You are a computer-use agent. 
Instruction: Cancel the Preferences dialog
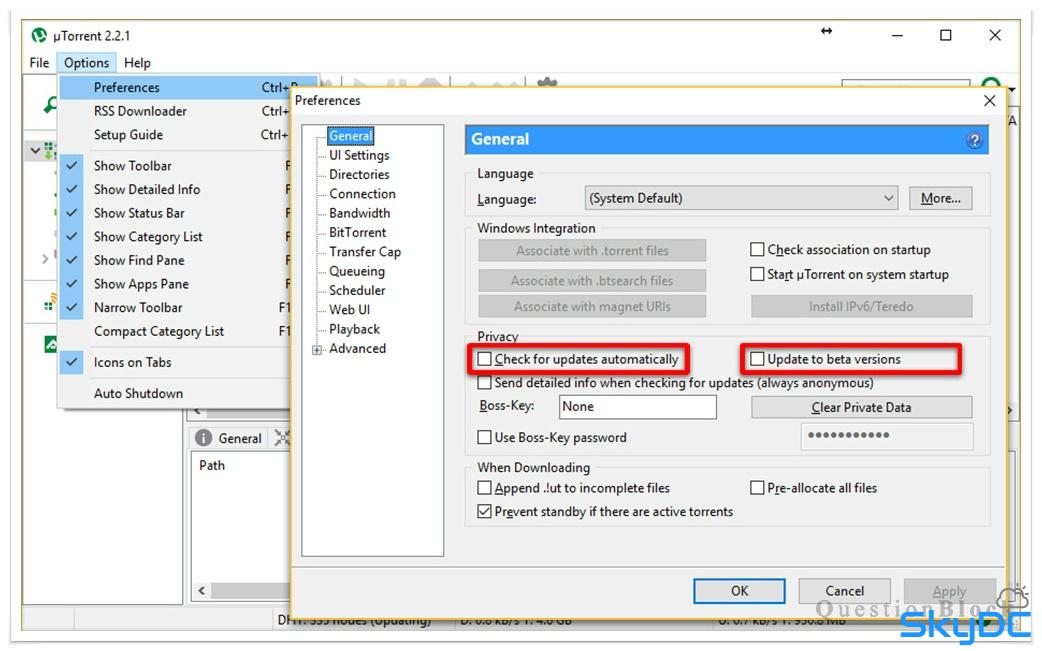845,591
